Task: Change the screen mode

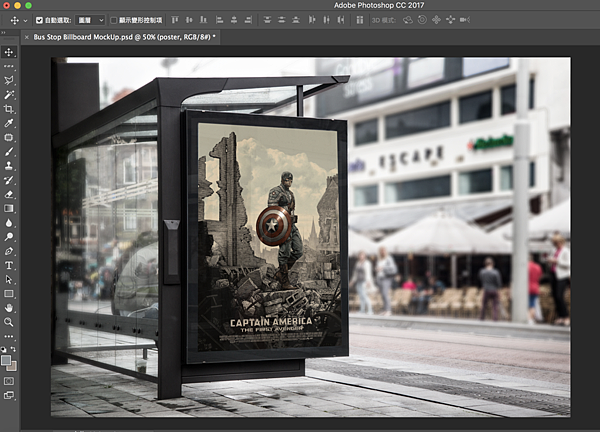Action: pos(9,395)
